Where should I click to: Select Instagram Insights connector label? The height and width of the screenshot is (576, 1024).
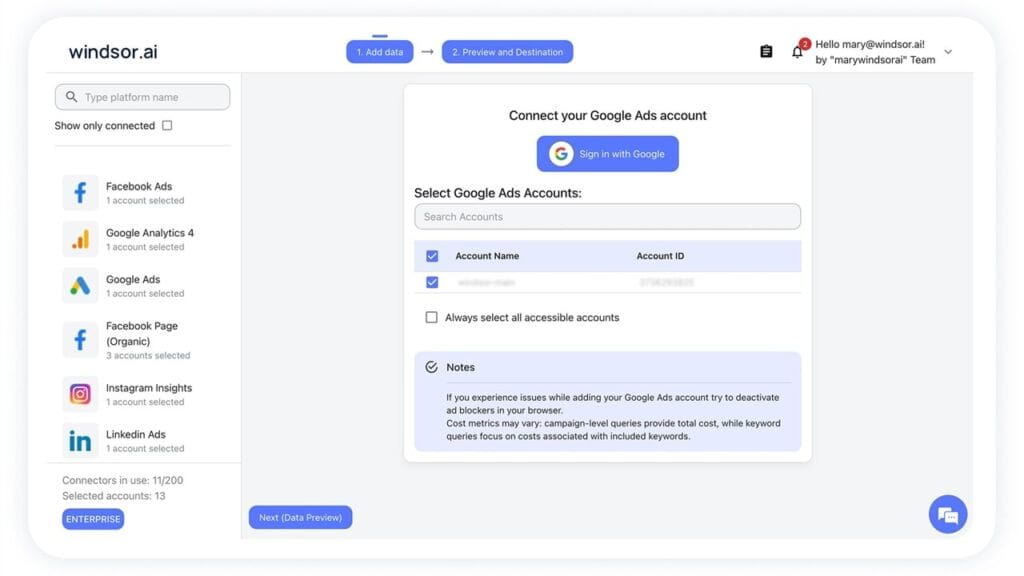(149, 387)
